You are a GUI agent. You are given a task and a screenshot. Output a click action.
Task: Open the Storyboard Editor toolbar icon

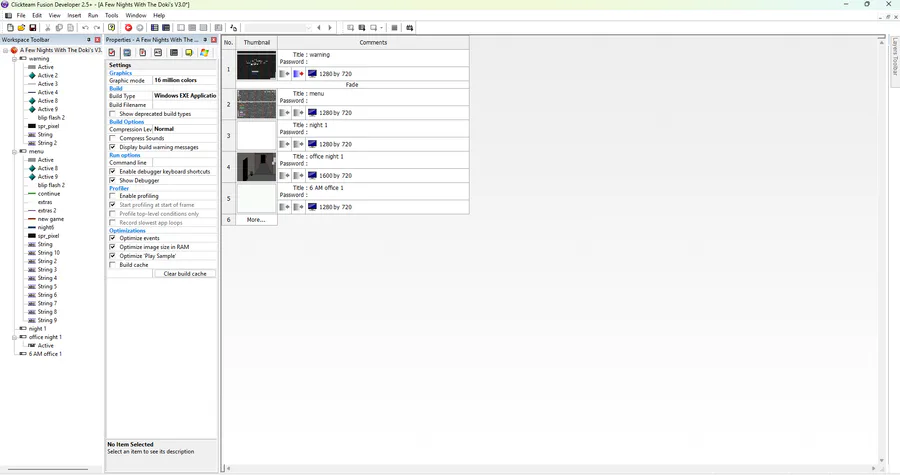tap(154, 28)
